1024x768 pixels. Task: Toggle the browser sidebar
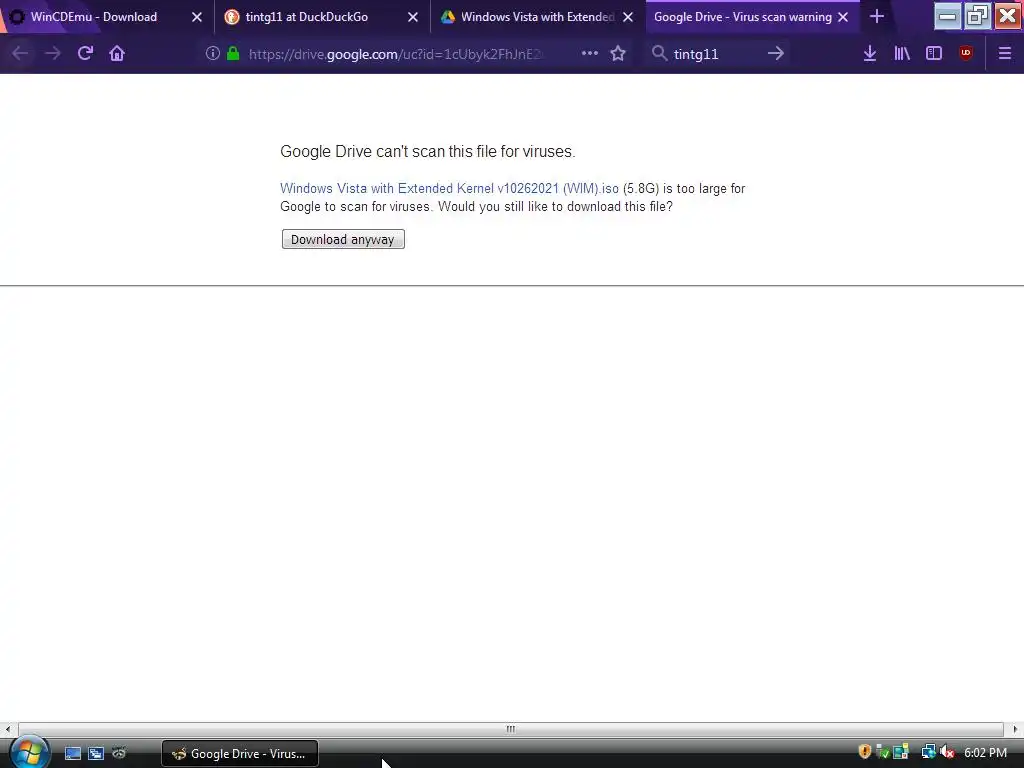click(x=934, y=54)
